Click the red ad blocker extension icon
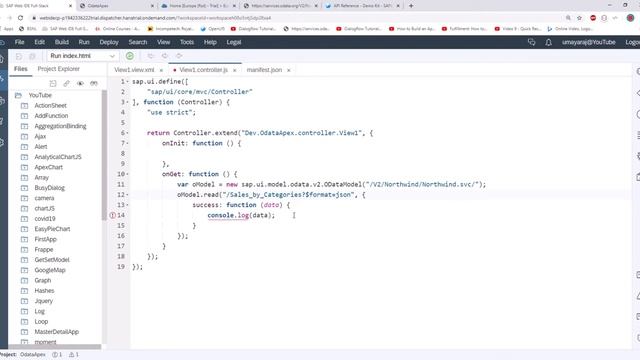This screenshot has height=360, width=640. point(593,18)
